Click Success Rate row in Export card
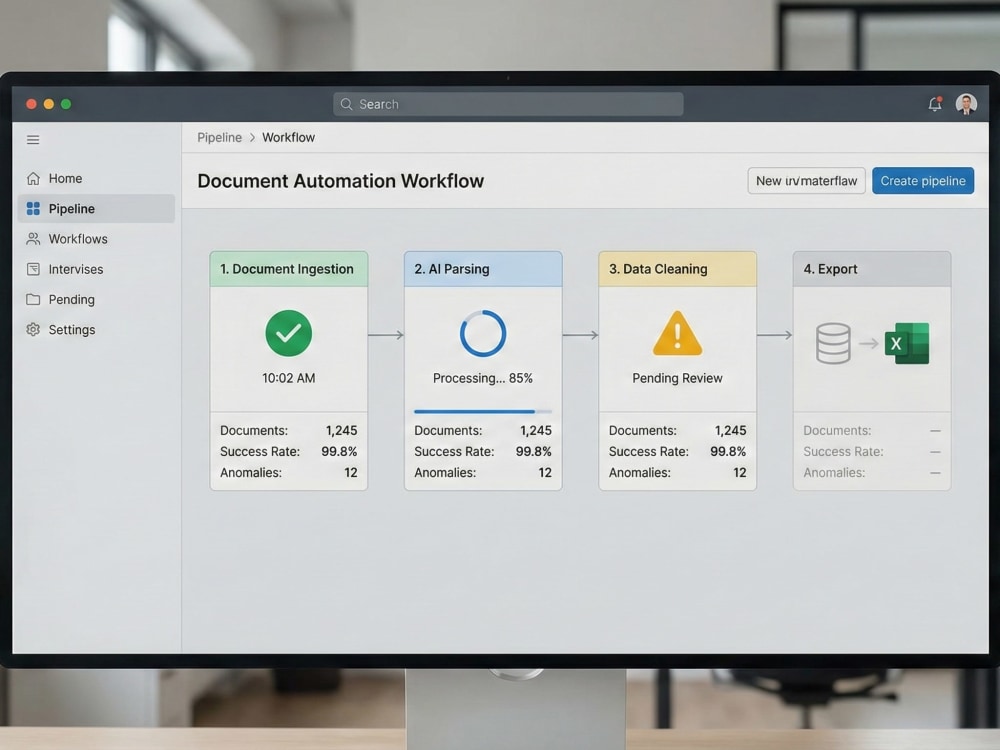This screenshot has width=1000, height=750. (872, 452)
